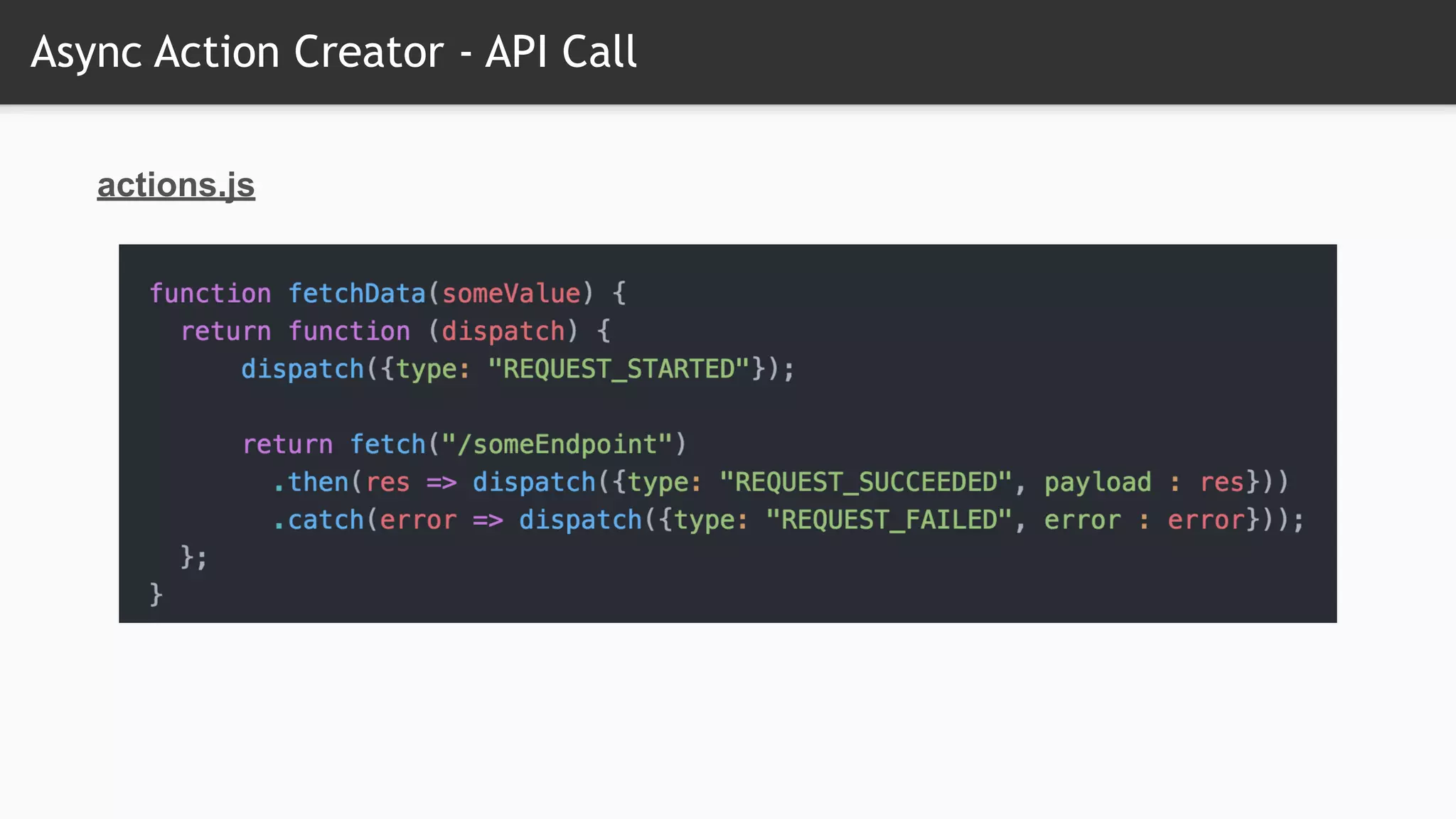
Task: Click the slide title 'Async Action Creator - API Call'
Action: [x=333, y=52]
